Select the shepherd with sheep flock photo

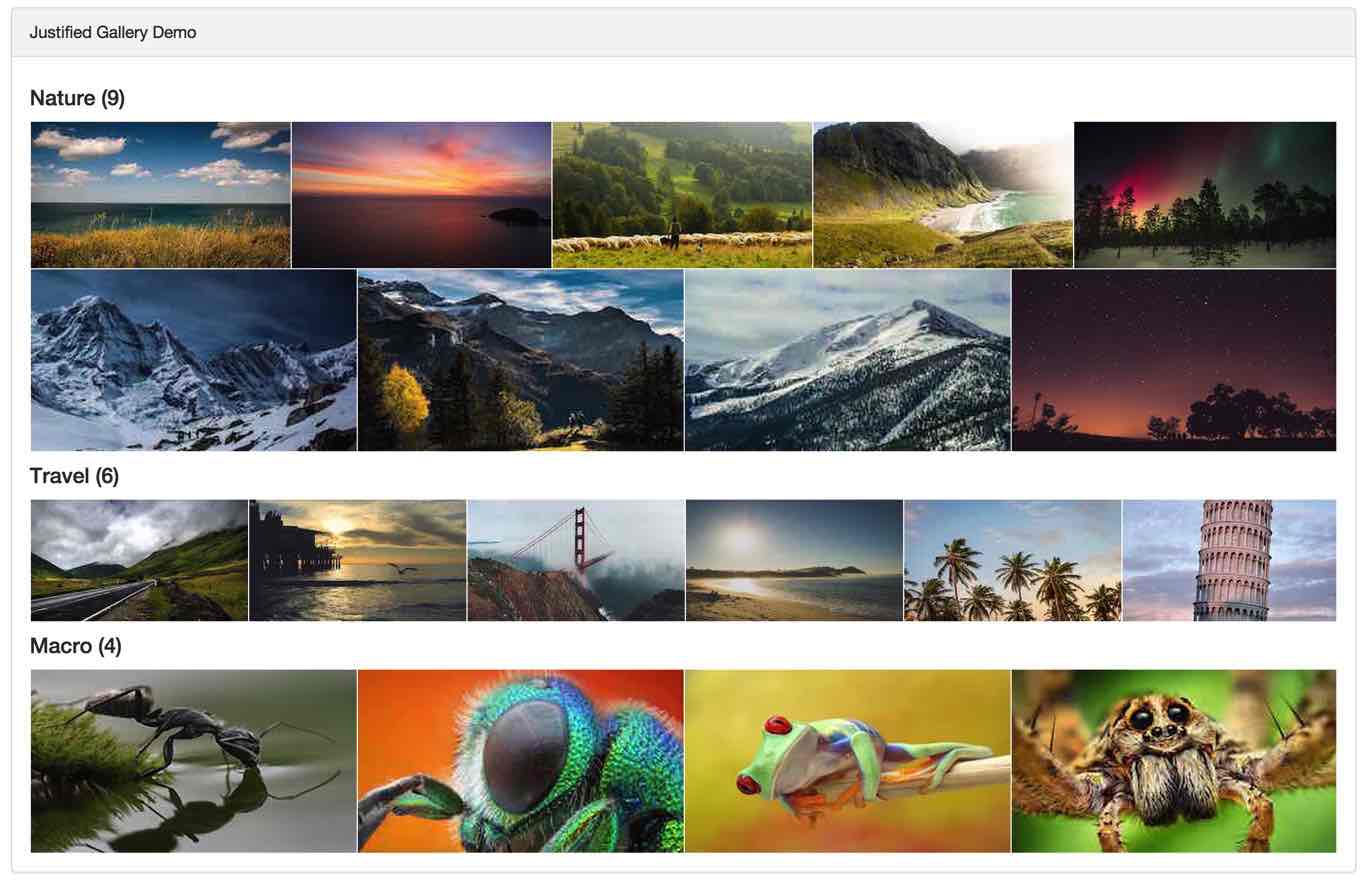(682, 195)
